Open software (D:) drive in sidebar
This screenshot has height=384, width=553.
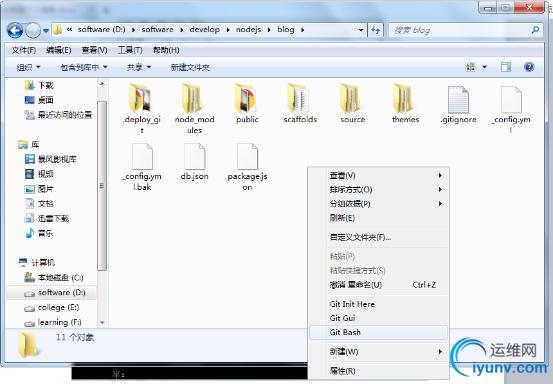(51, 293)
